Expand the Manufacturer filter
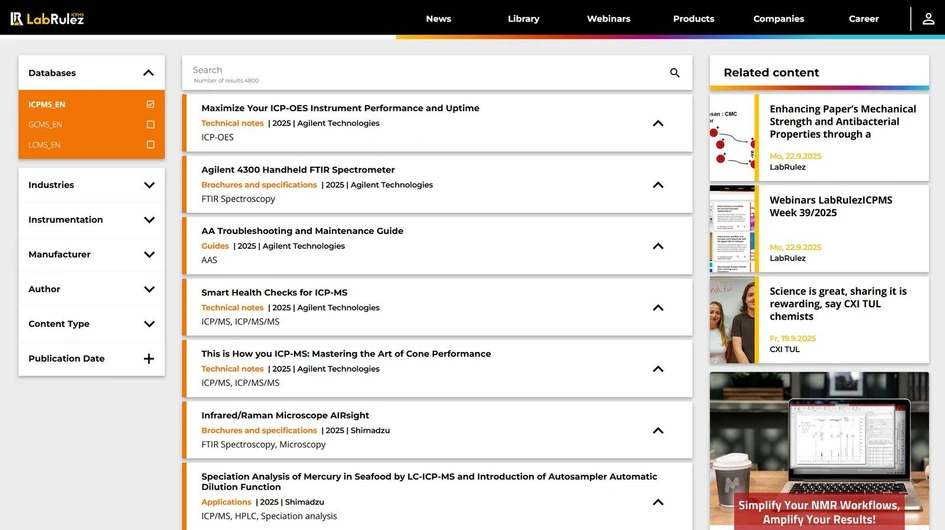Image resolution: width=945 pixels, height=530 pixels. click(x=149, y=255)
